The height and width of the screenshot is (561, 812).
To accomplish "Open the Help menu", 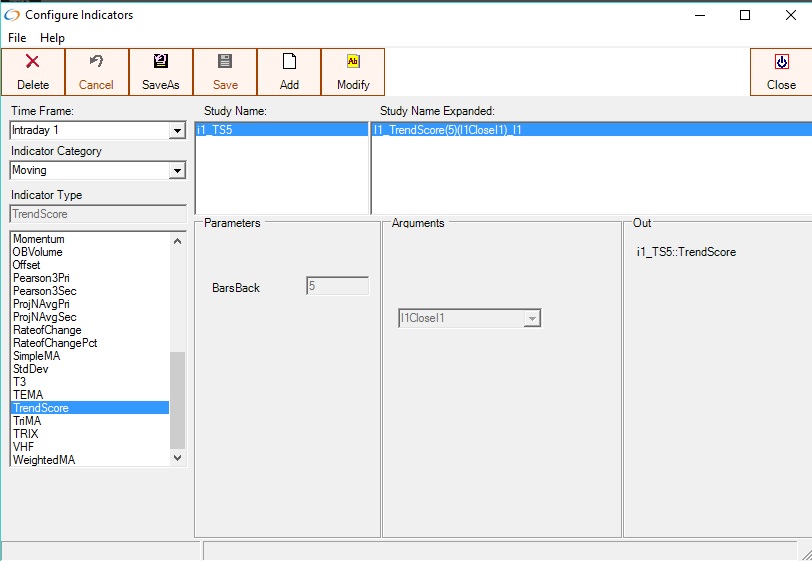I will point(52,38).
